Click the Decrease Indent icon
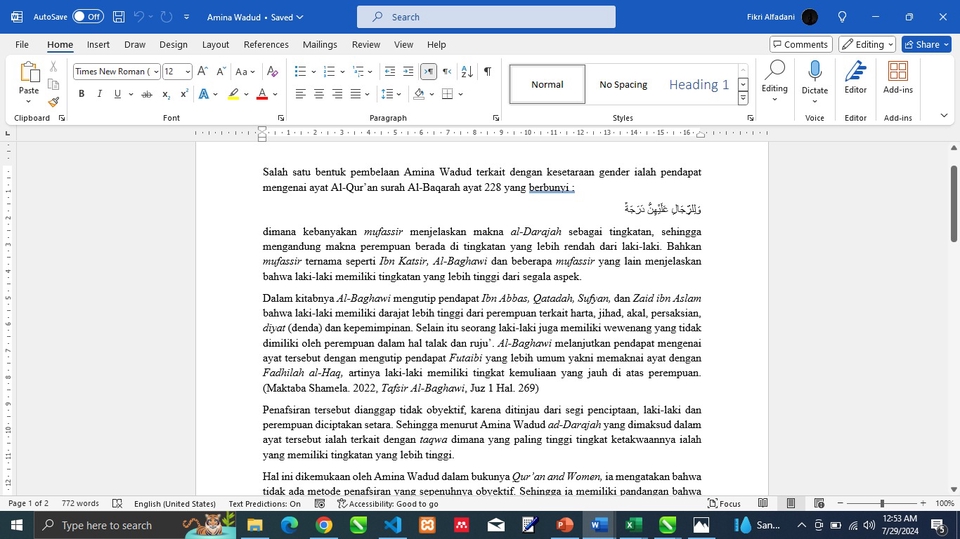 click(389, 72)
